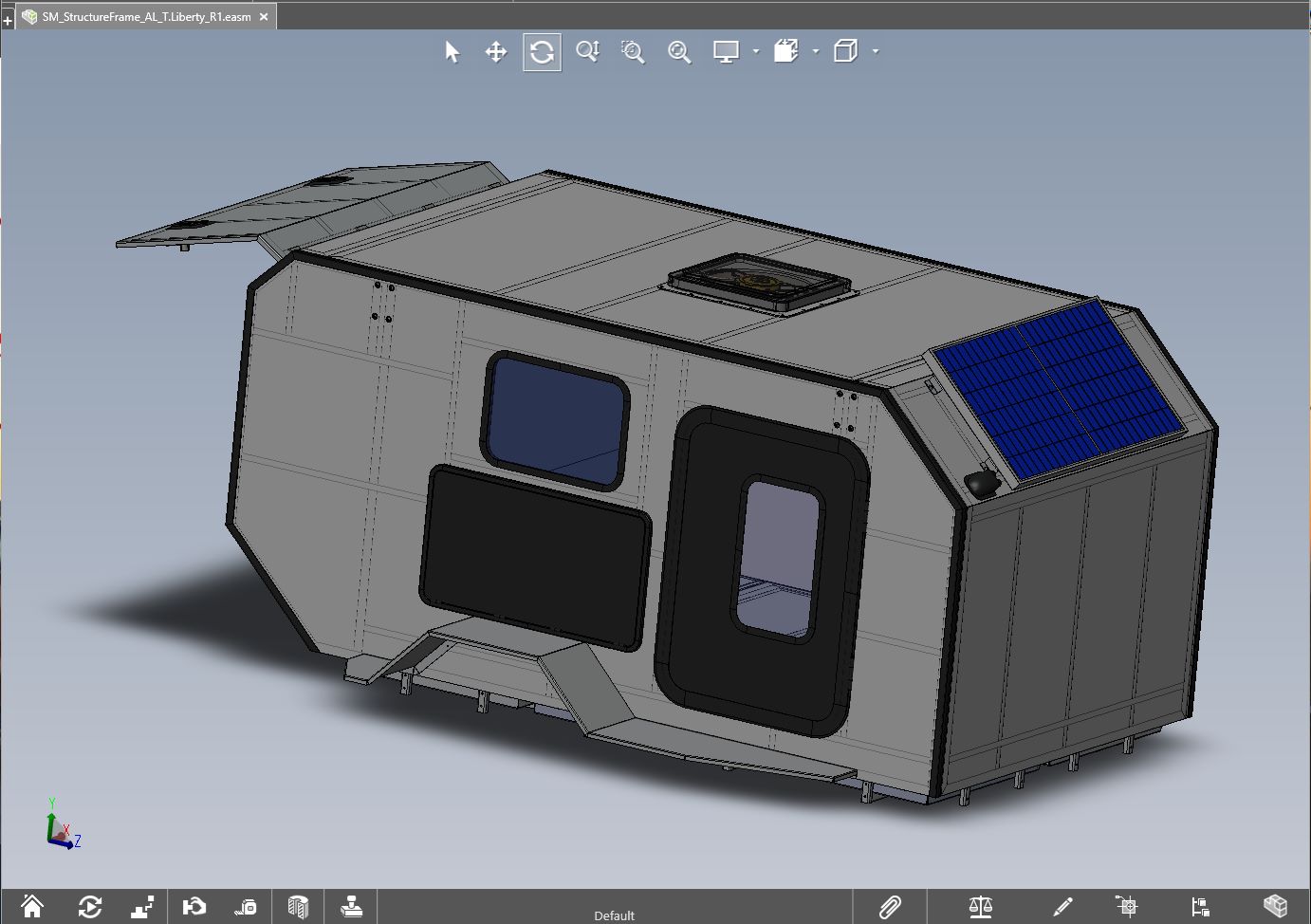Pick the Zoom to Area tool
Viewport: 1311px width, 924px height.
click(633, 52)
